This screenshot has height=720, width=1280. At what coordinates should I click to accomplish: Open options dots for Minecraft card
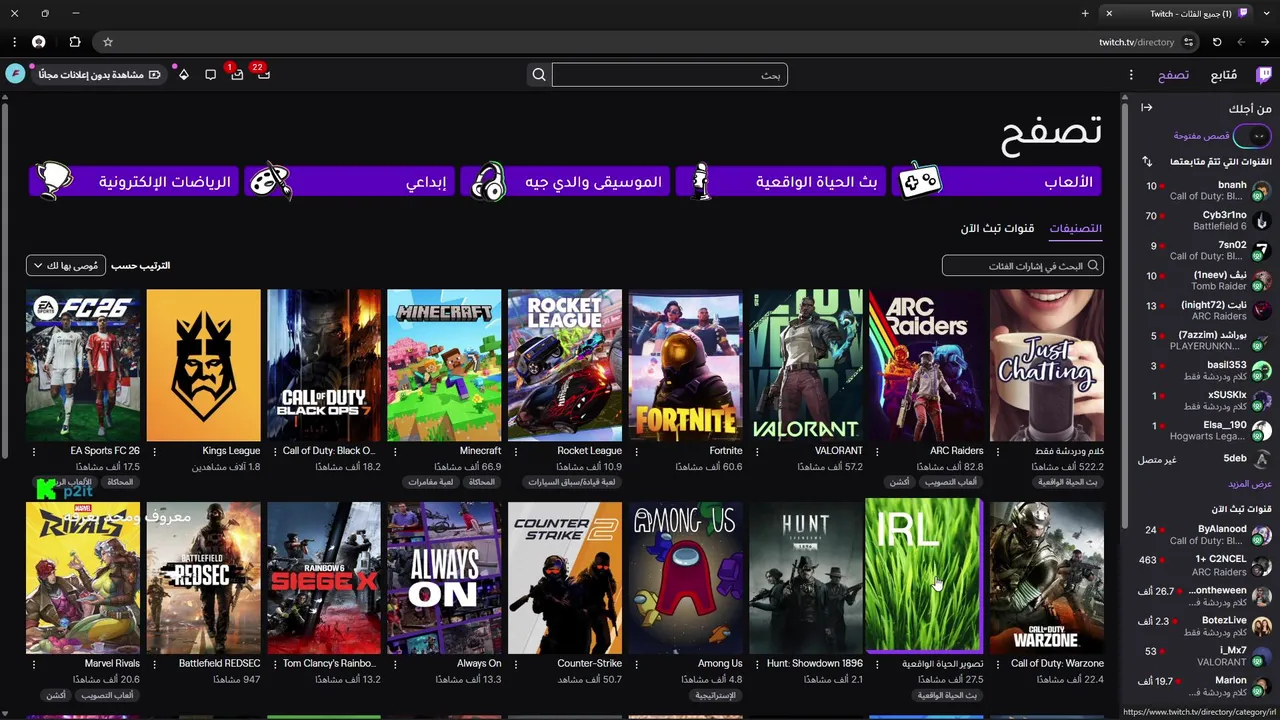click(x=395, y=451)
